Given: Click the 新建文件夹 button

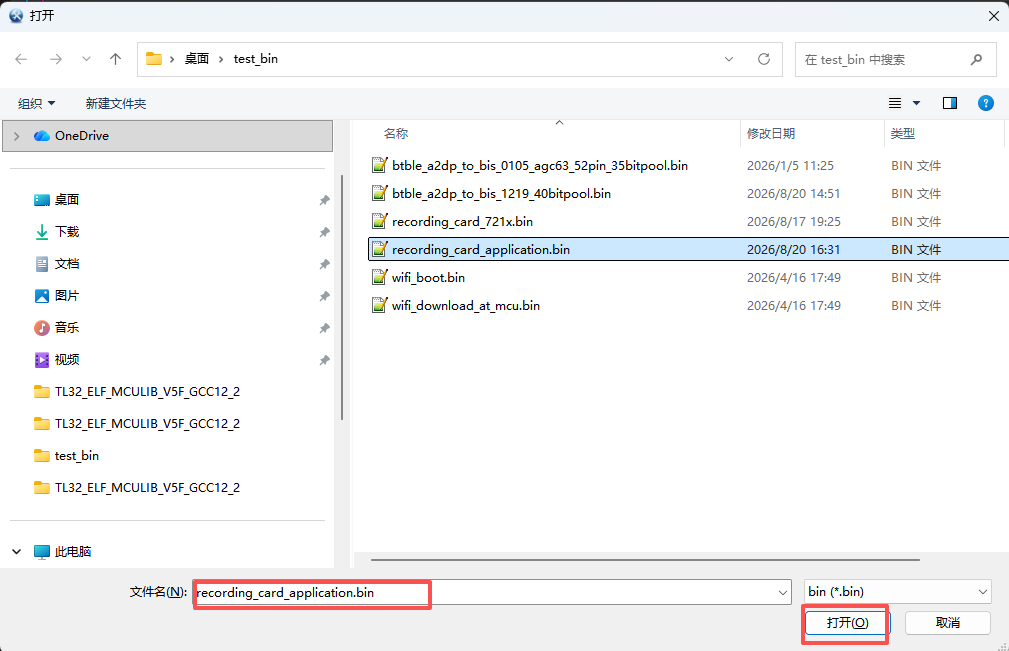Looking at the screenshot, I should click(x=116, y=104).
